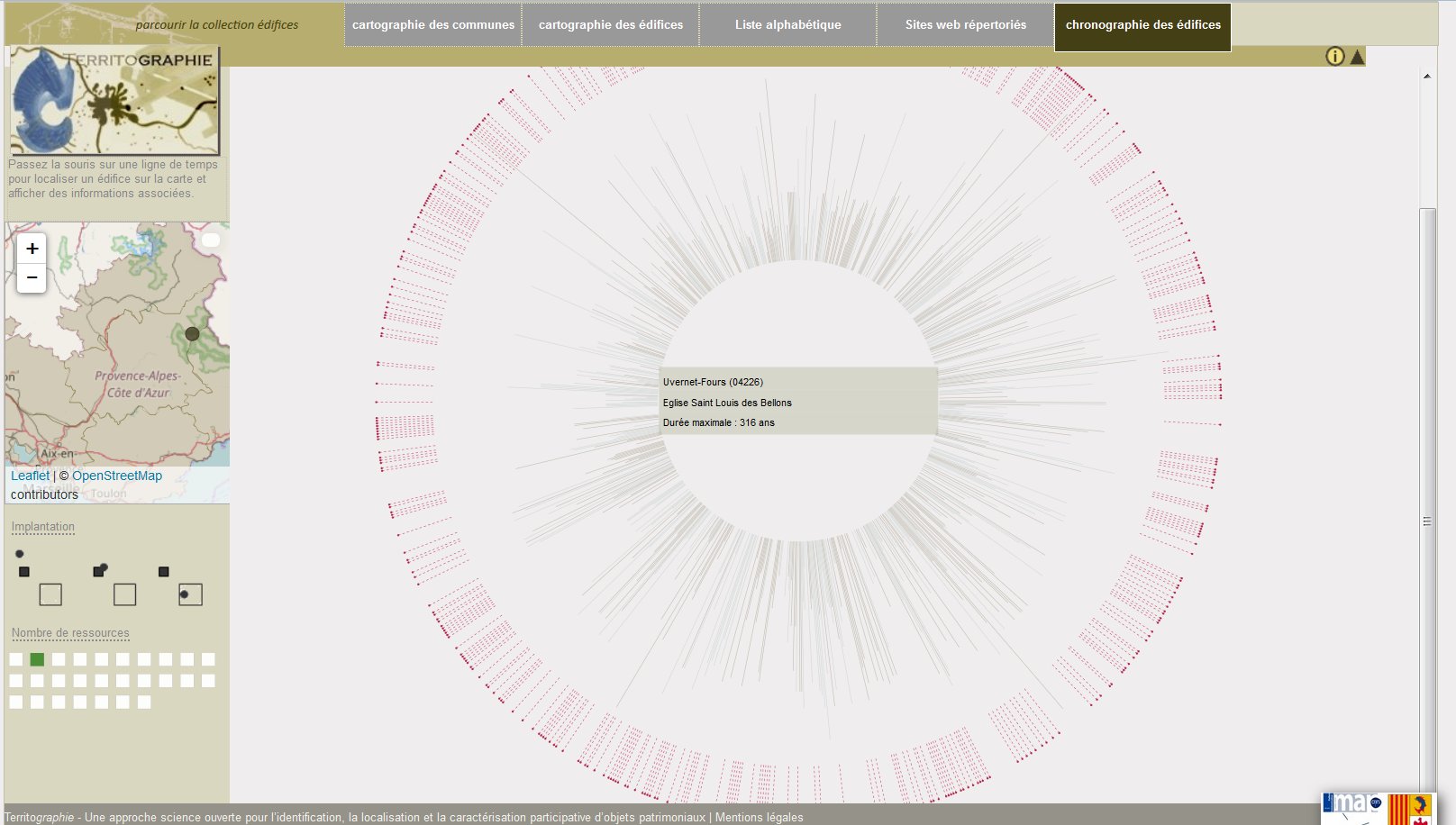This screenshot has width=1456, height=825.
Task: Open 'cartographie des communes' tab
Action: (x=433, y=25)
